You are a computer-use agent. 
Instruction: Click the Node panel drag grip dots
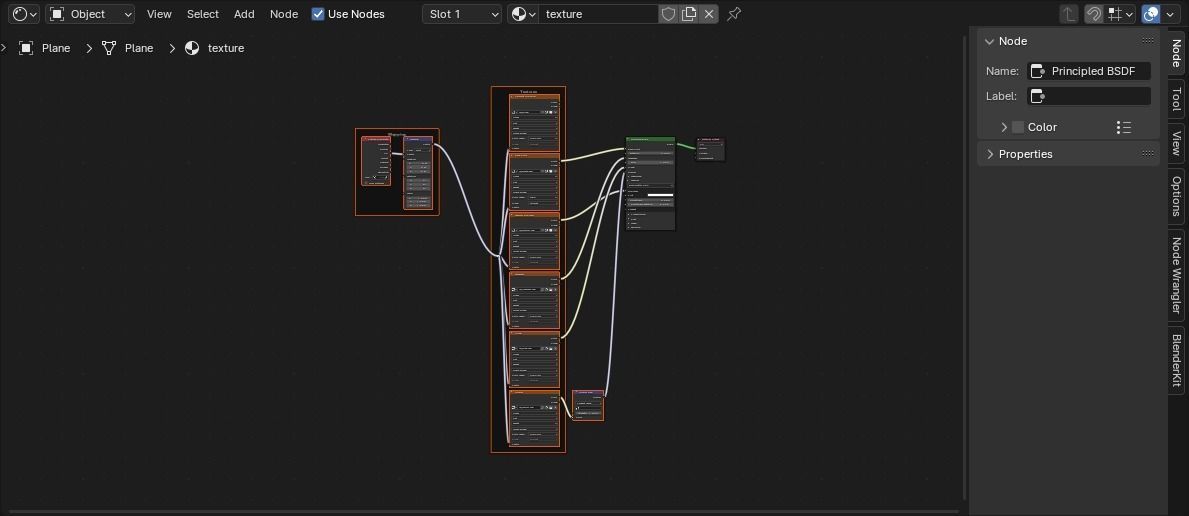(1148, 41)
